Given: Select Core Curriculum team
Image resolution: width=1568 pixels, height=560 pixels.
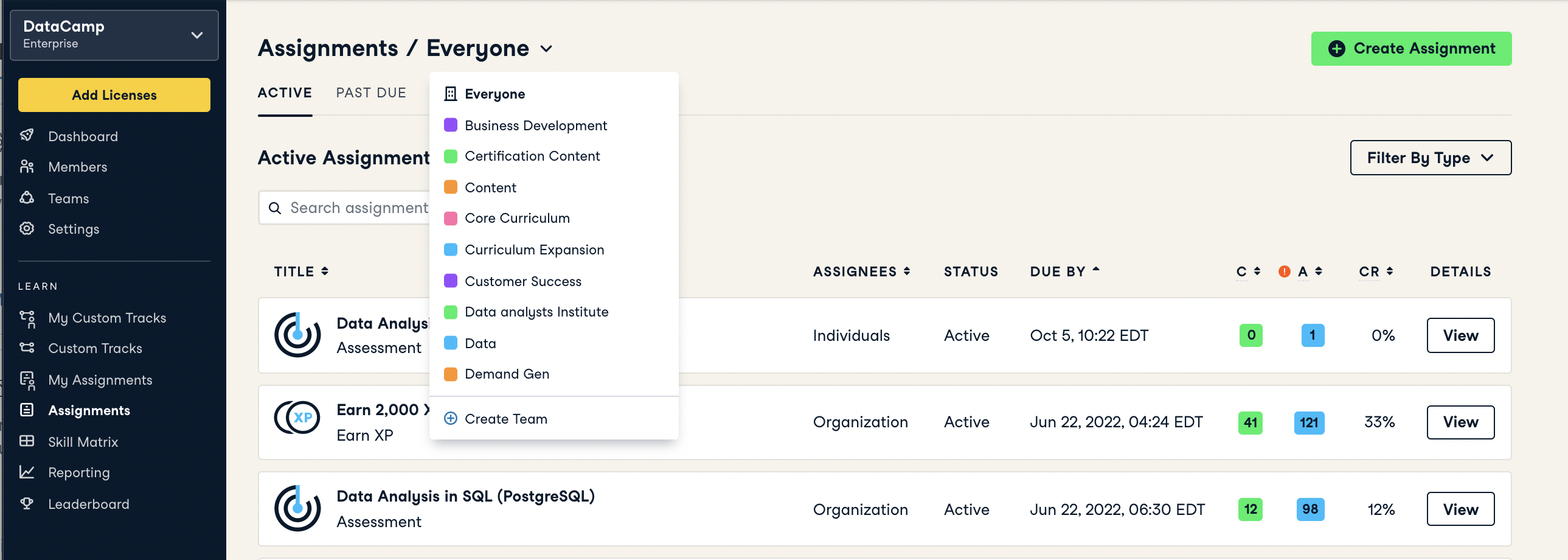Looking at the screenshot, I should click(x=554, y=218).
